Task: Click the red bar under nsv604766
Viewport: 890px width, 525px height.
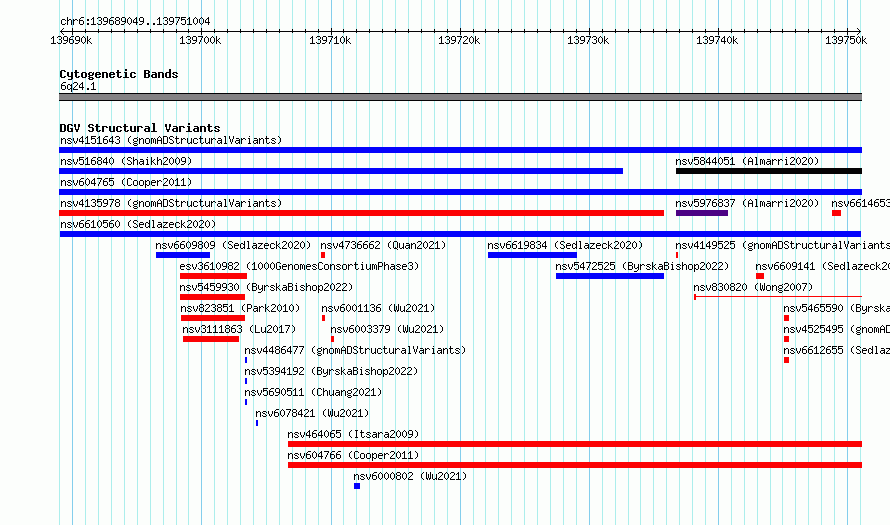Action: pyautogui.click(x=575, y=465)
